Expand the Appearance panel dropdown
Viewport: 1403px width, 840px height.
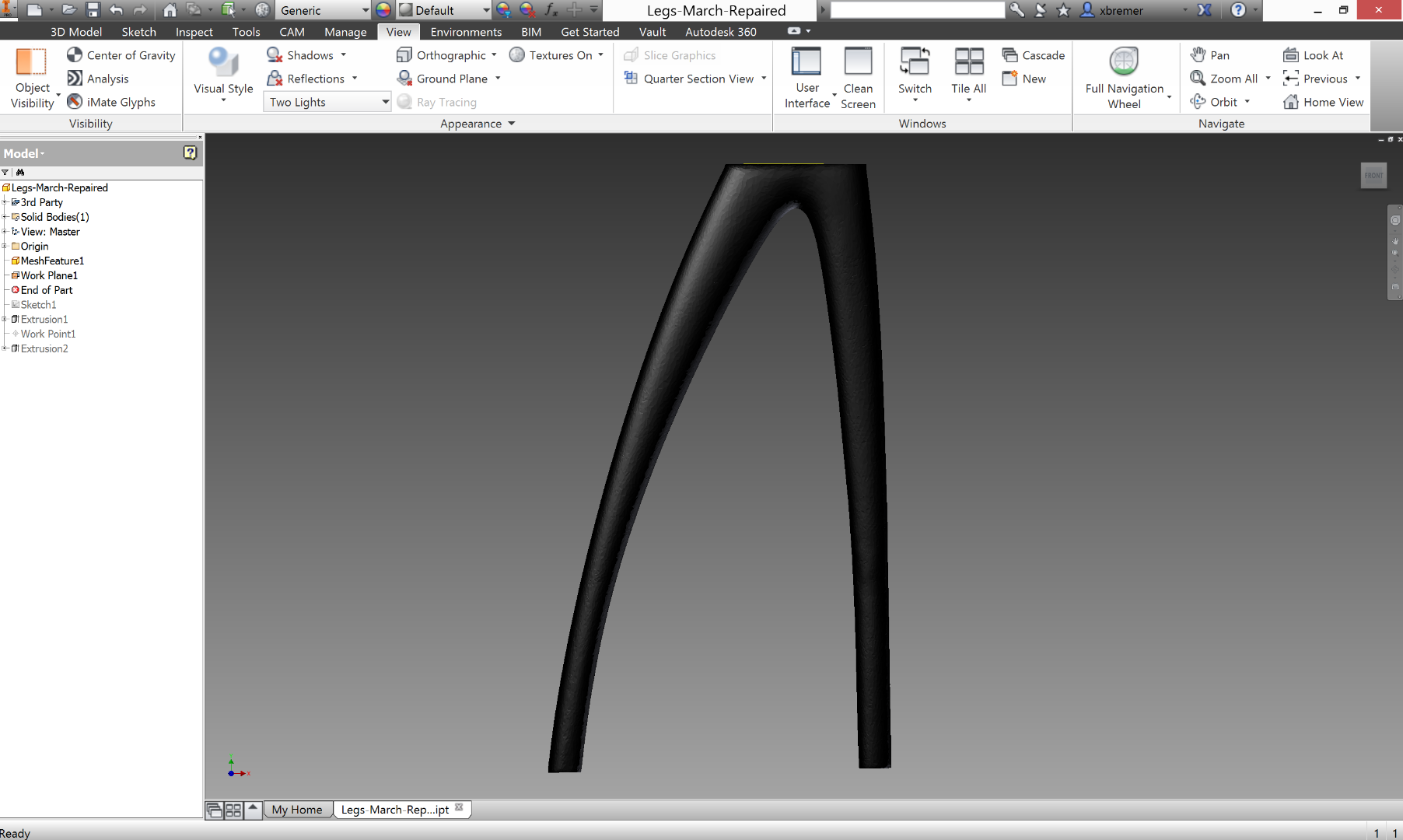tap(511, 124)
